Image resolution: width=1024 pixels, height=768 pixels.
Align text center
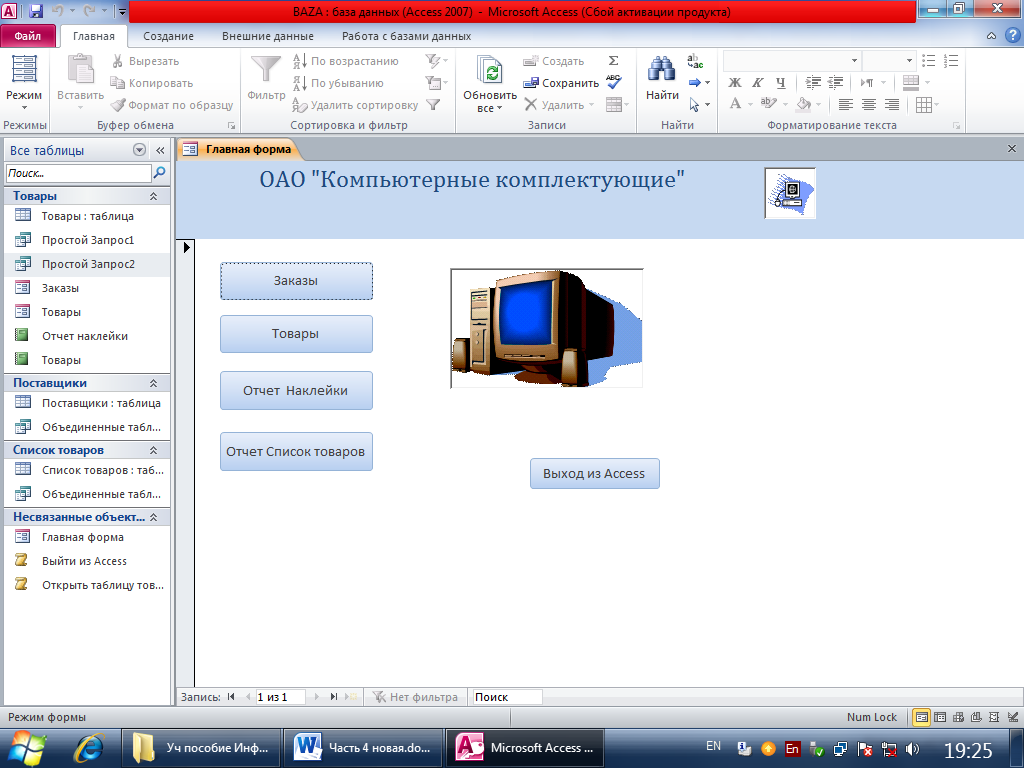(x=869, y=104)
